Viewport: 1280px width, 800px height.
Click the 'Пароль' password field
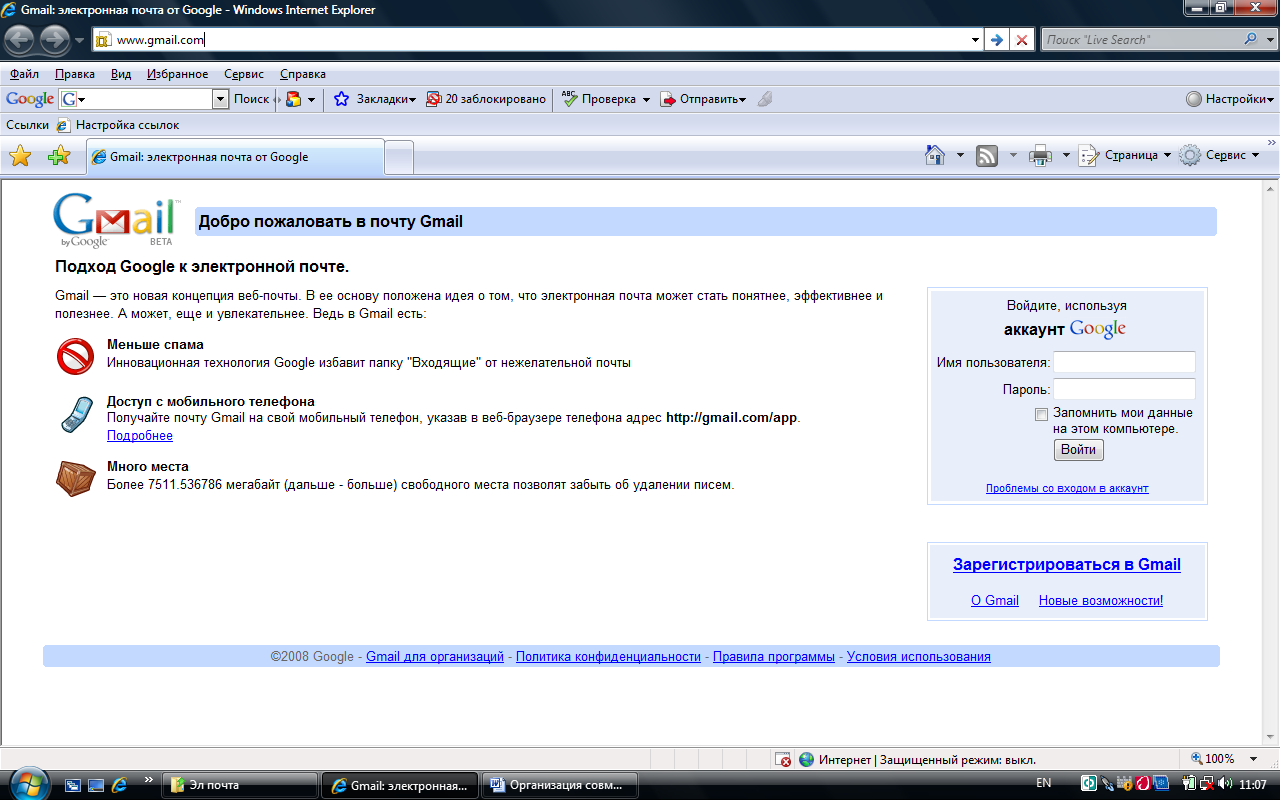[x=1125, y=389]
